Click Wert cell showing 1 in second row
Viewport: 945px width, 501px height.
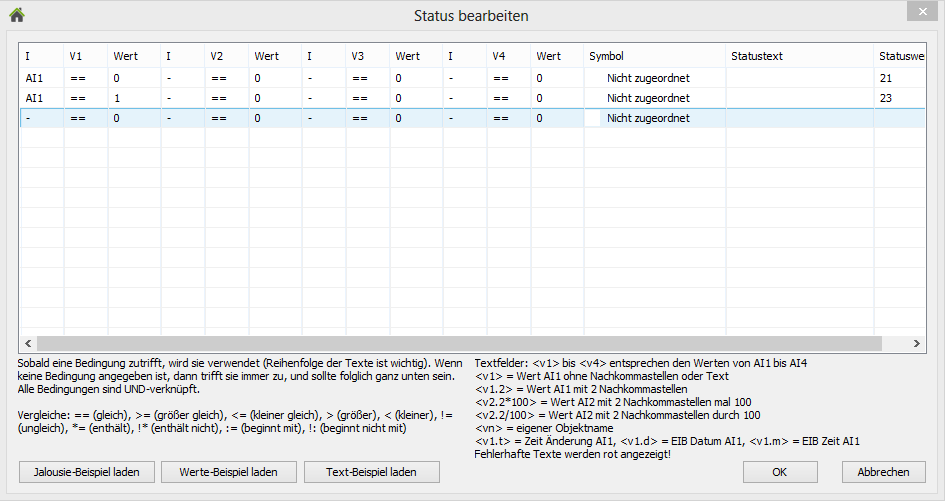pyautogui.click(x=134, y=98)
